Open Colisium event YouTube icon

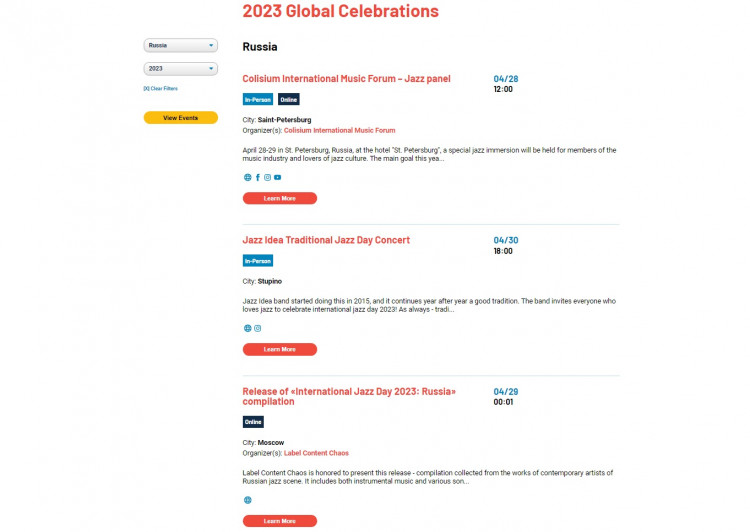tap(277, 177)
